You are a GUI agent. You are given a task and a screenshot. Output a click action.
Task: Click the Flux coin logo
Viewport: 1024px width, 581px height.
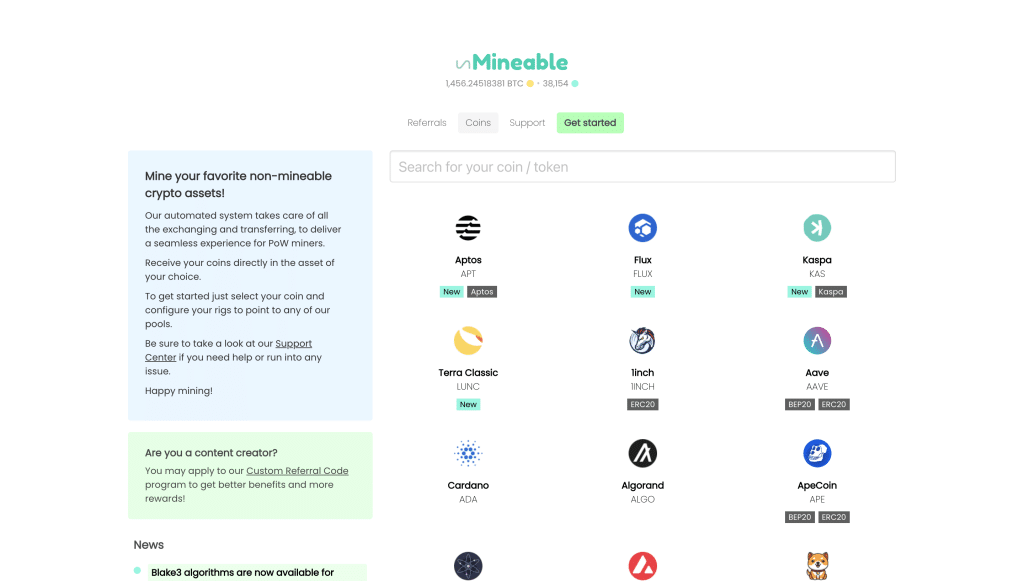[643, 227]
